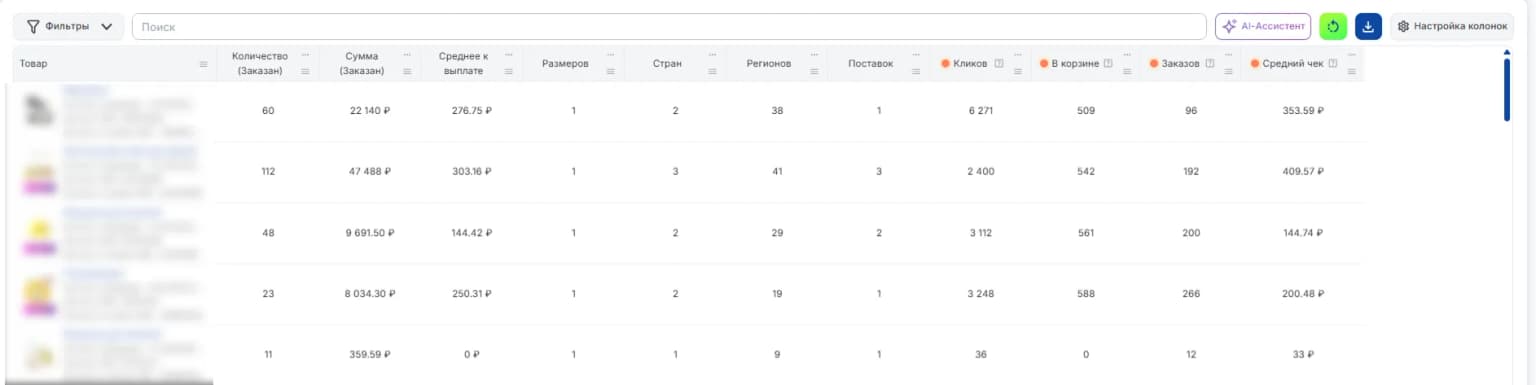Click the scrollbar up arrow at the right edge
The width and height of the screenshot is (1536, 385).
pyautogui.click(x=1507, y=51)
